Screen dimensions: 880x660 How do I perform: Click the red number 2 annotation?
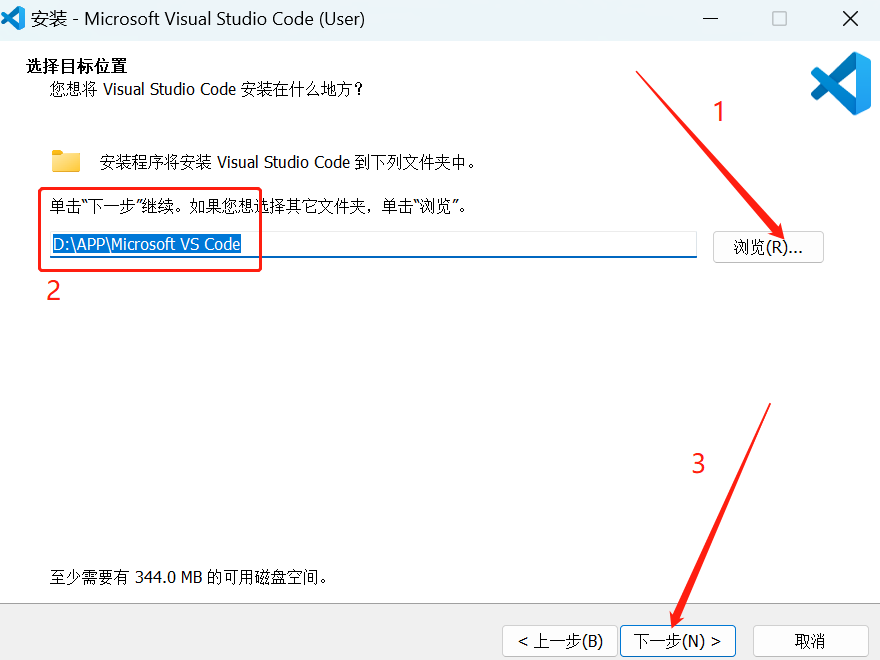click(53, 291)
